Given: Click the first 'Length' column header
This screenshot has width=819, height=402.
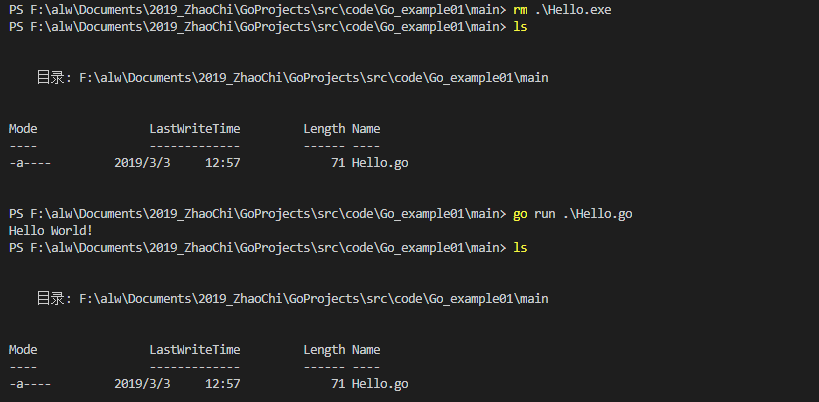Looking at the screenshot, I should click(x=324, y=128).
